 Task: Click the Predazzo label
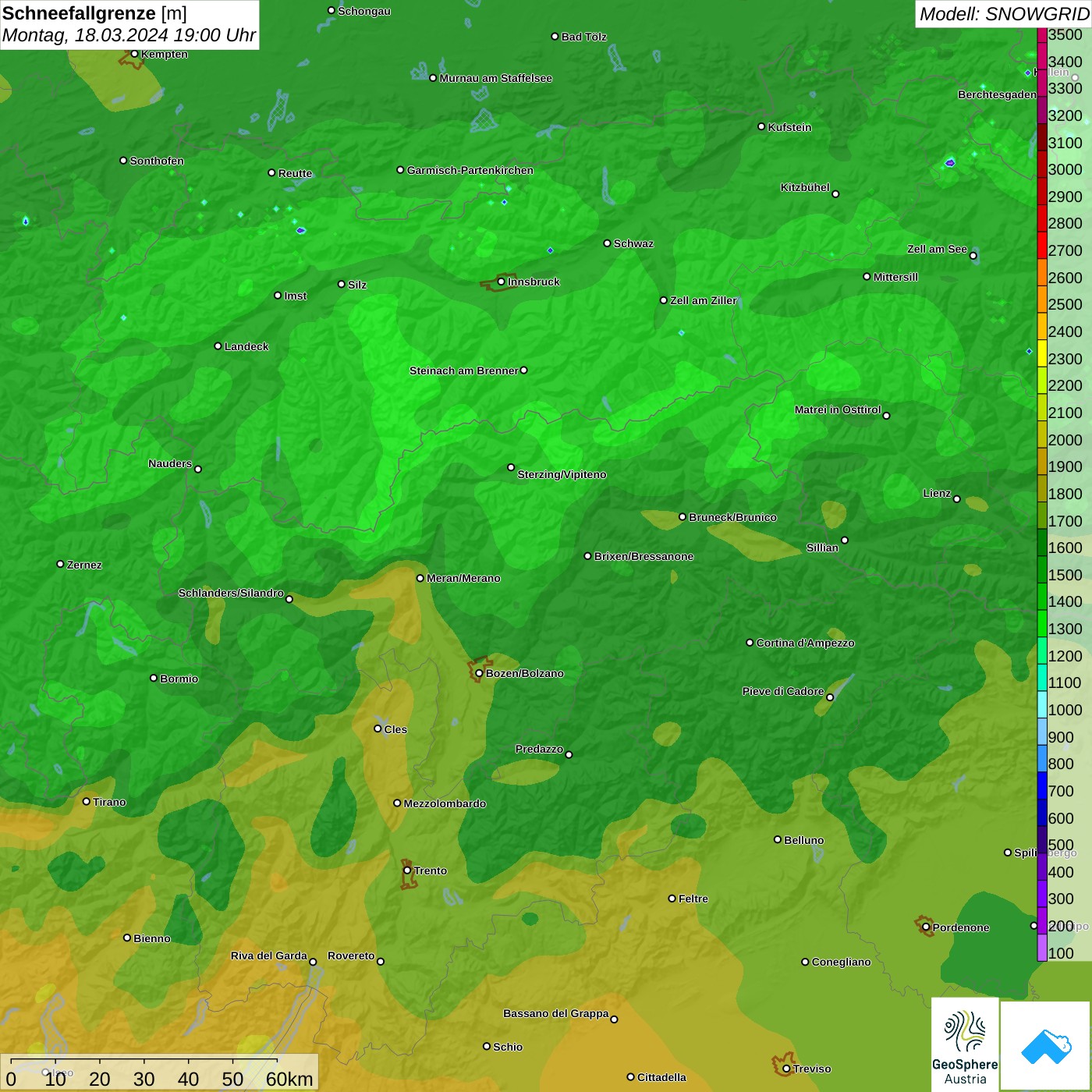coord(539,749)
